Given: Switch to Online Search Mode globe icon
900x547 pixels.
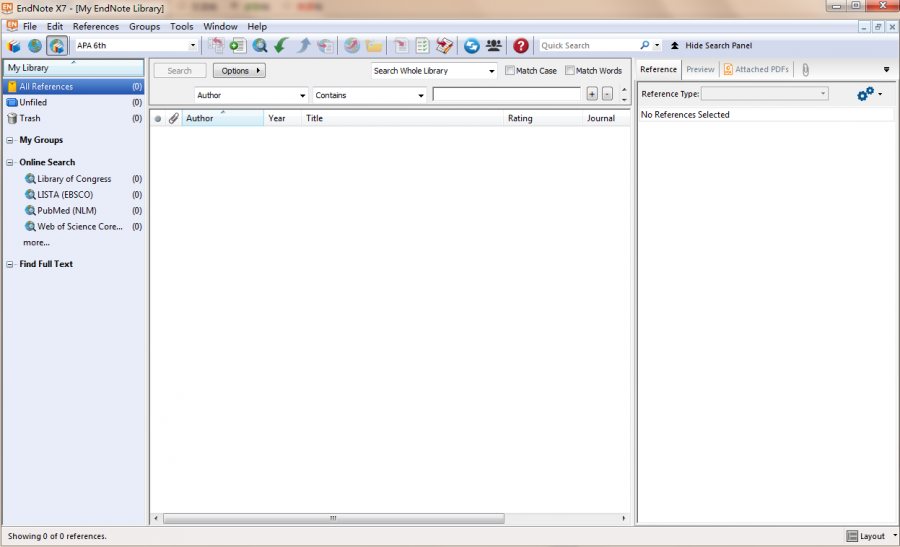Looking at the screenshot, I should click(x=35, y=45).
